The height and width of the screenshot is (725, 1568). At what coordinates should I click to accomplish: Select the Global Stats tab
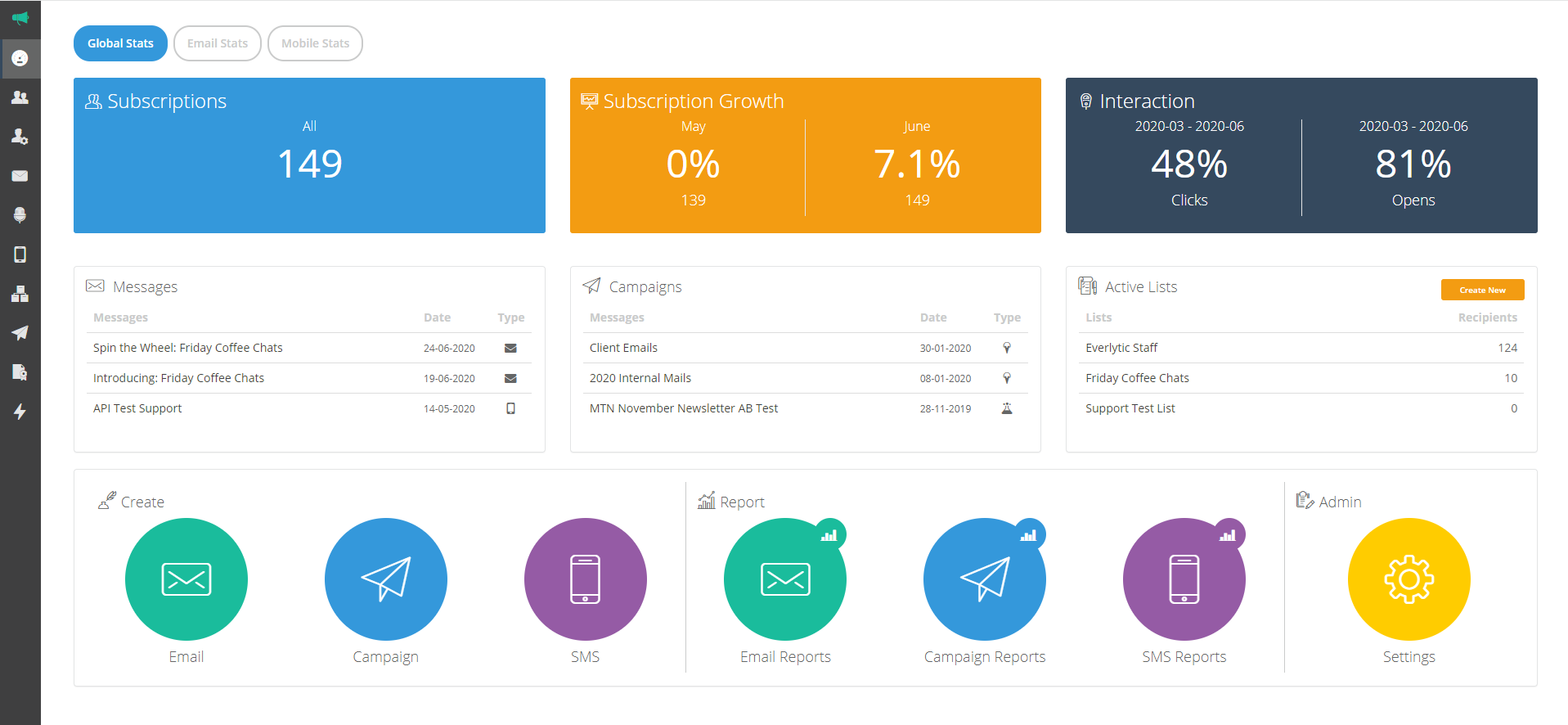(120, 43)
